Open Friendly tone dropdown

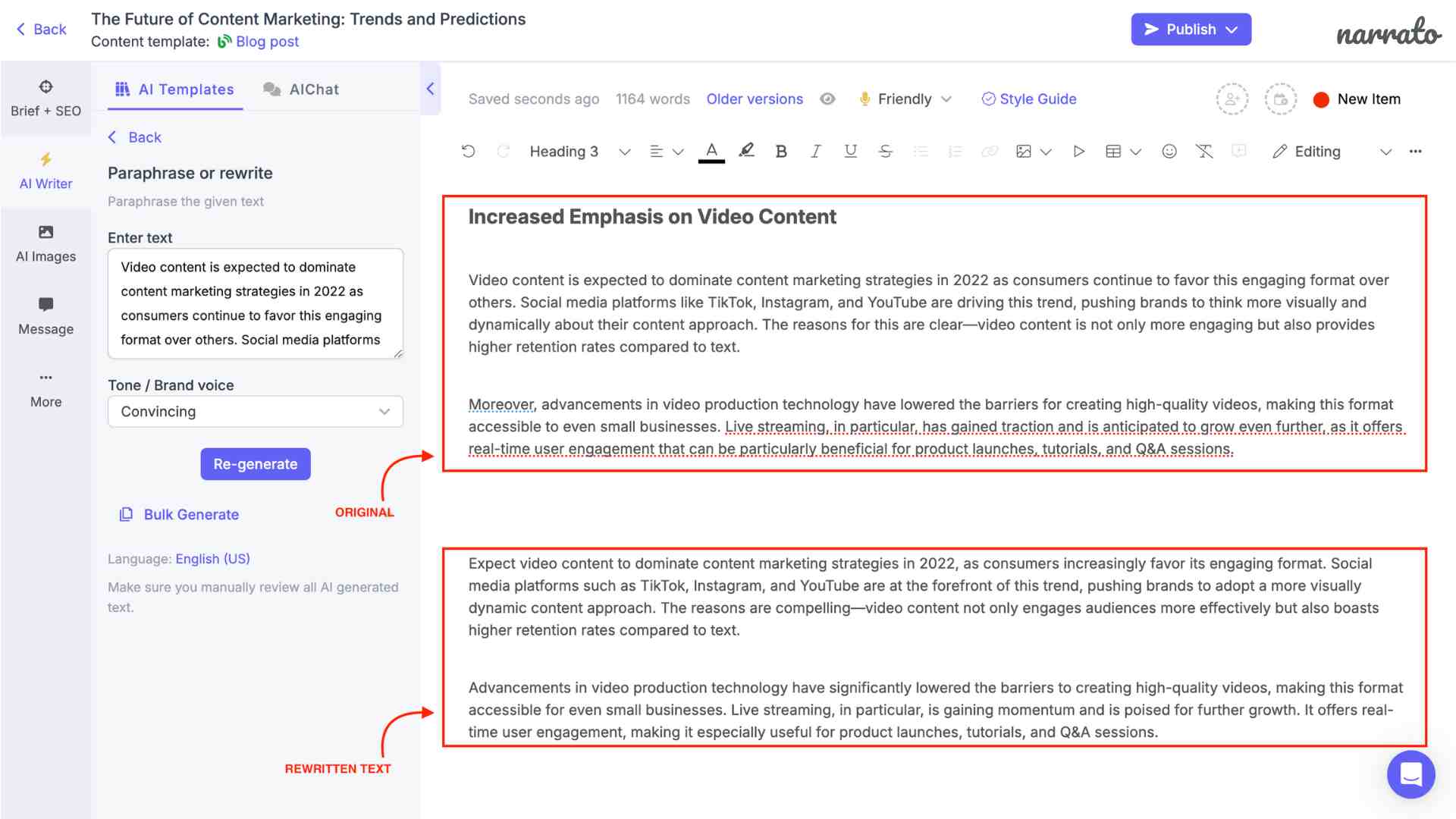pyautogui.click(x=905, y=99)
